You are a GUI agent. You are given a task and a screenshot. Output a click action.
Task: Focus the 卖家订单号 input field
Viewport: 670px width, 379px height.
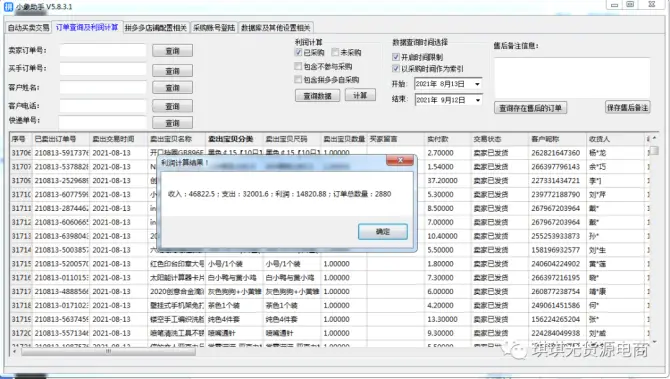tap(103, 50)
